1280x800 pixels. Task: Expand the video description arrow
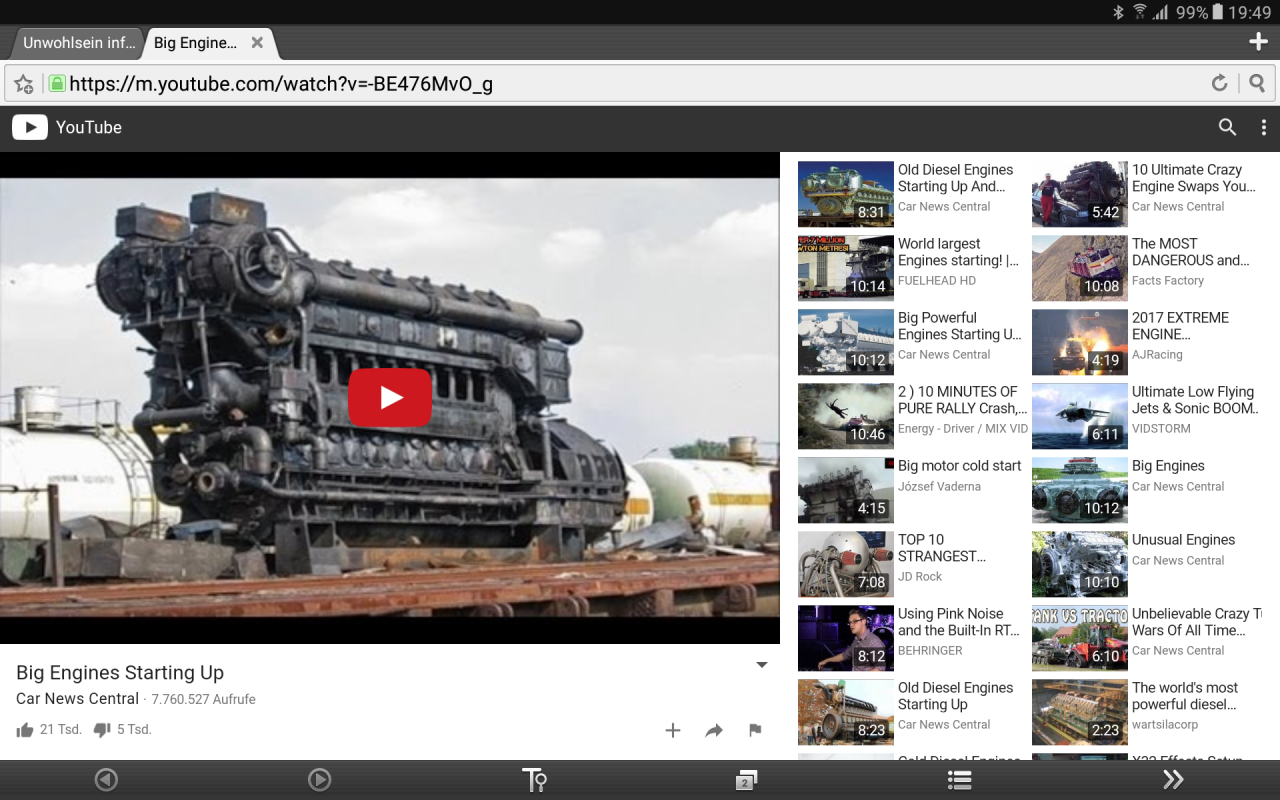762,665
